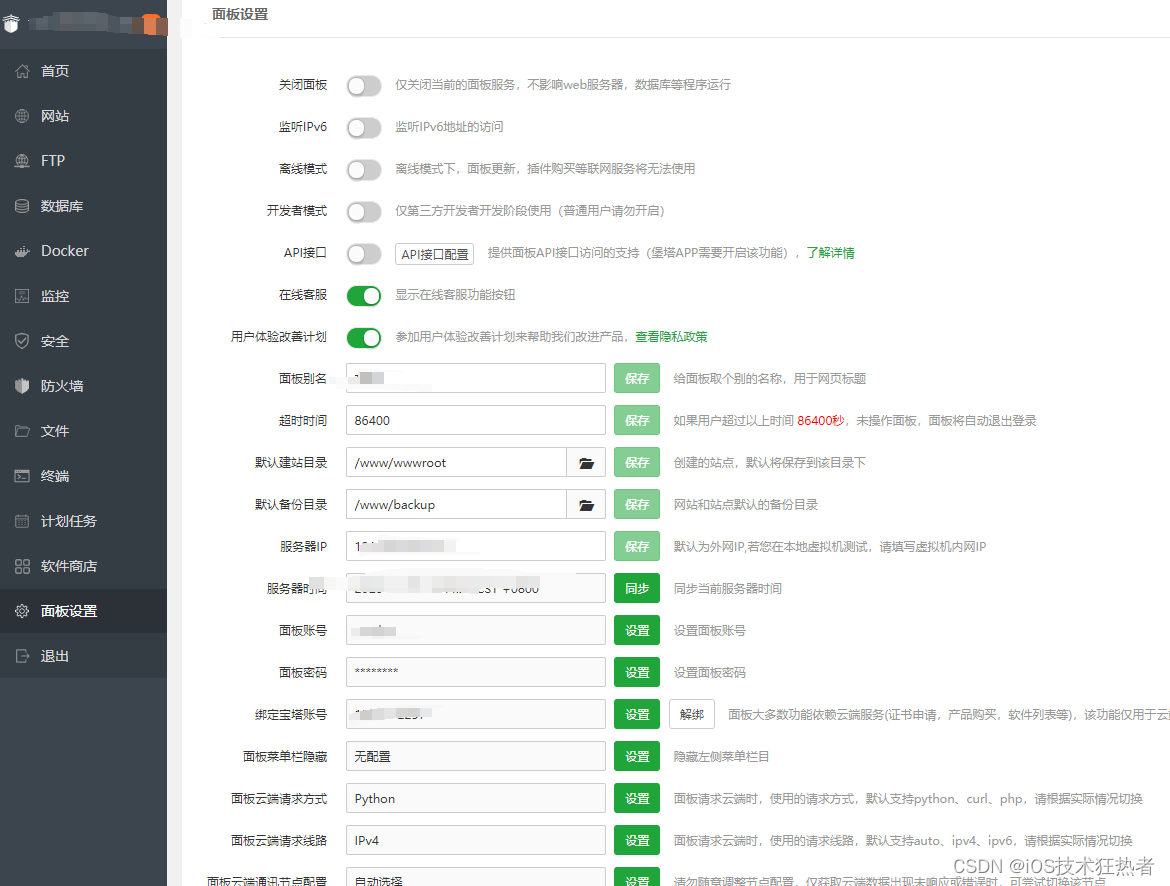The image size is (1170, 886).
Task: Click 同步 to sync server time
Action: point(637,588)
